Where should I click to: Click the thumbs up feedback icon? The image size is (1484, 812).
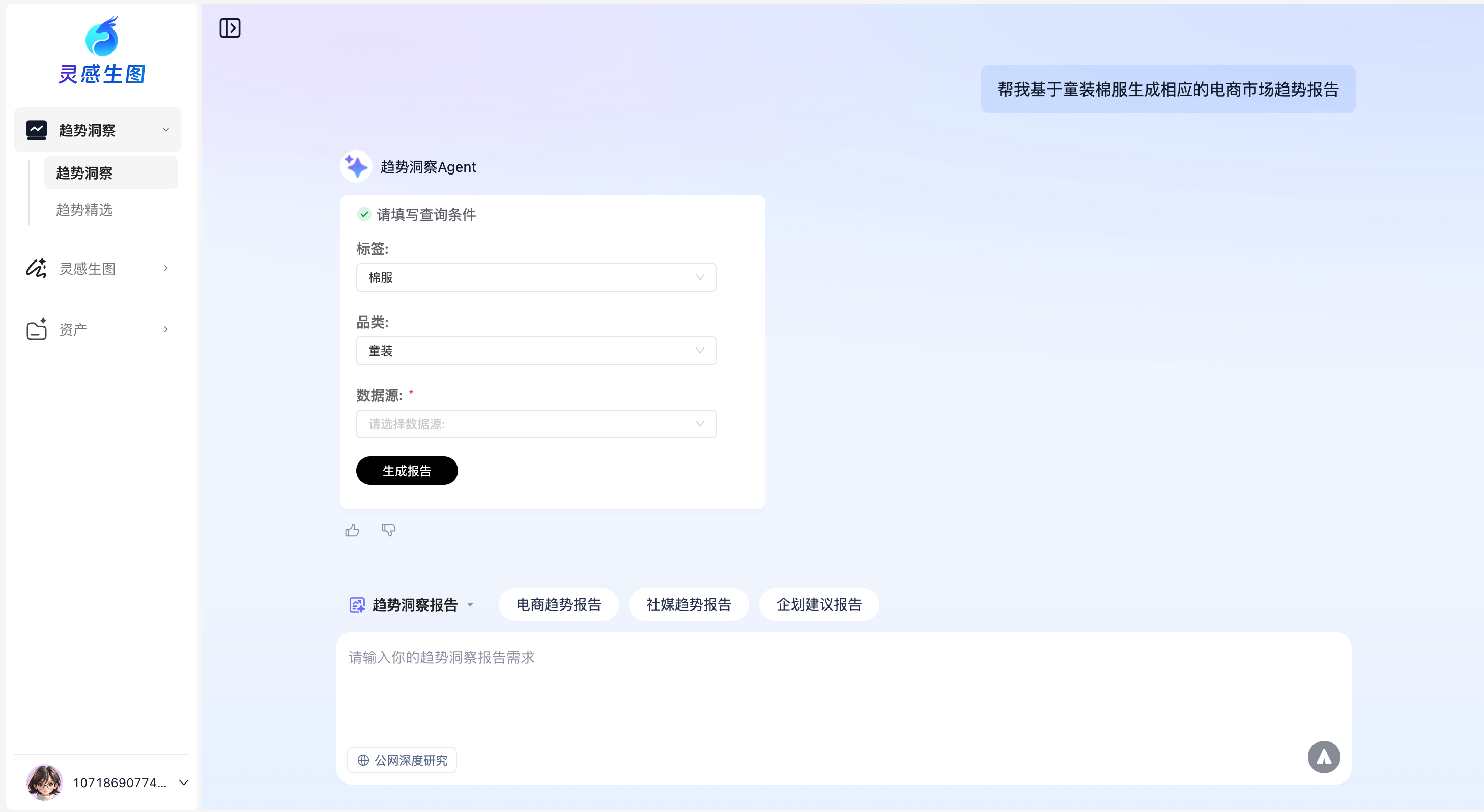click(352, 530)
